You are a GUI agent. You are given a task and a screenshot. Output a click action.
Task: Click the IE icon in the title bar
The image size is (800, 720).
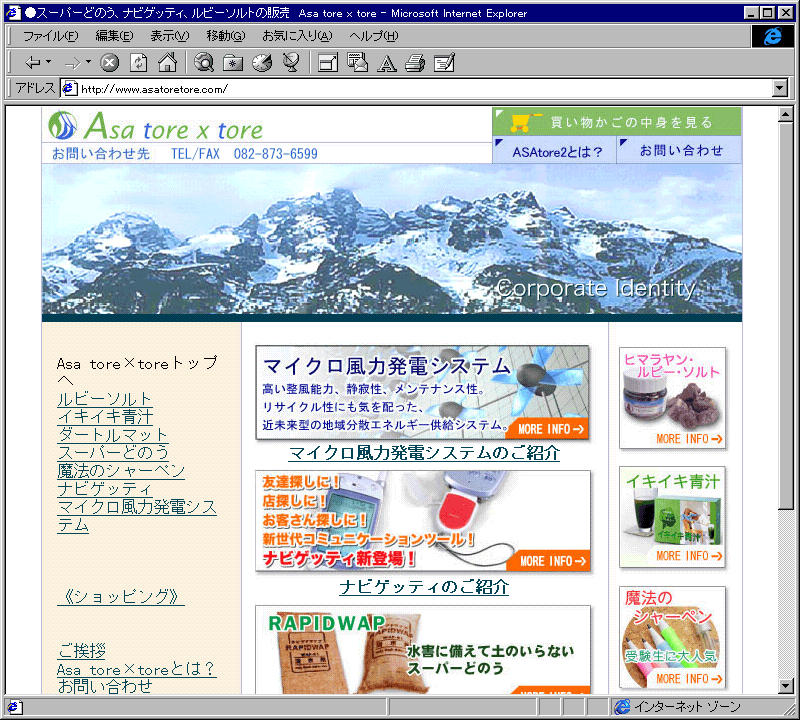click(x=14, y=13)
